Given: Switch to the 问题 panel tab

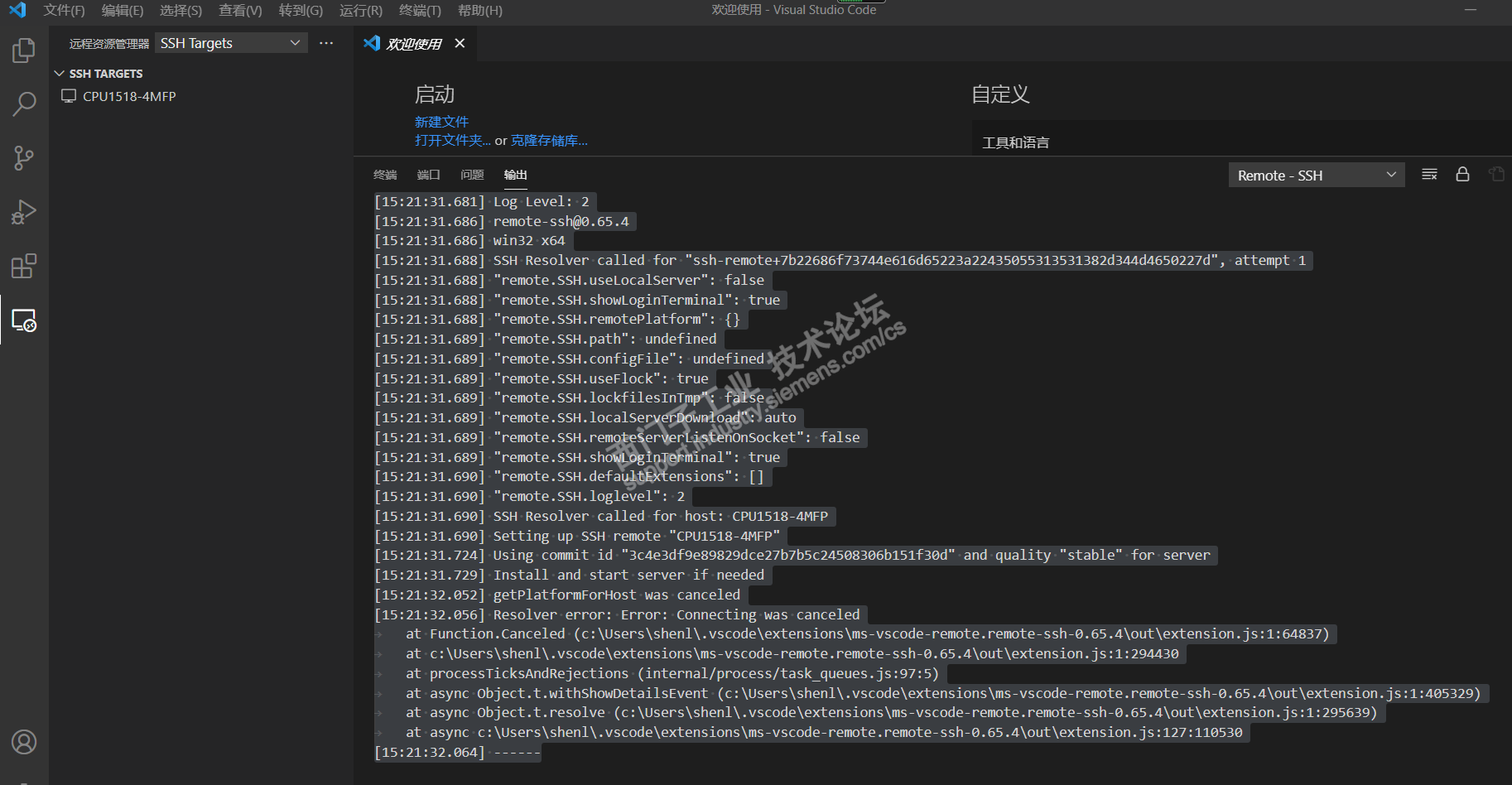Looking at the screenshot, I should 472,175.
